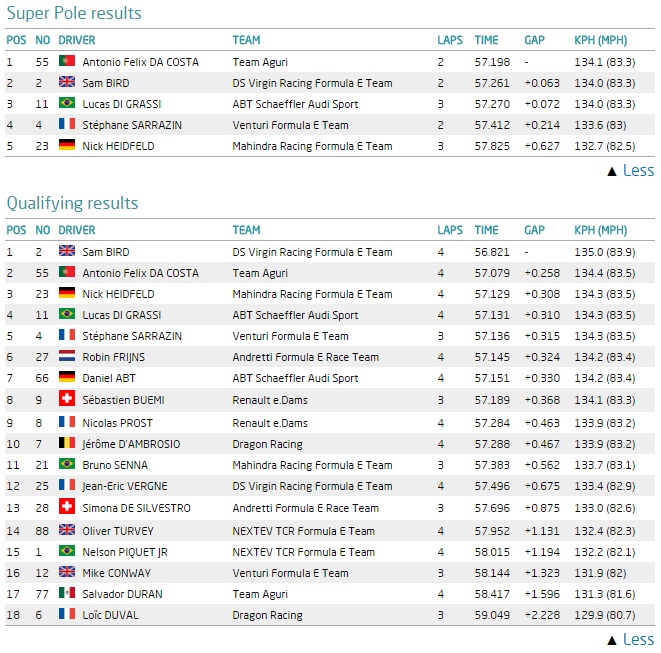Select Robin FRIJNS driver name

tap(114, 357)
